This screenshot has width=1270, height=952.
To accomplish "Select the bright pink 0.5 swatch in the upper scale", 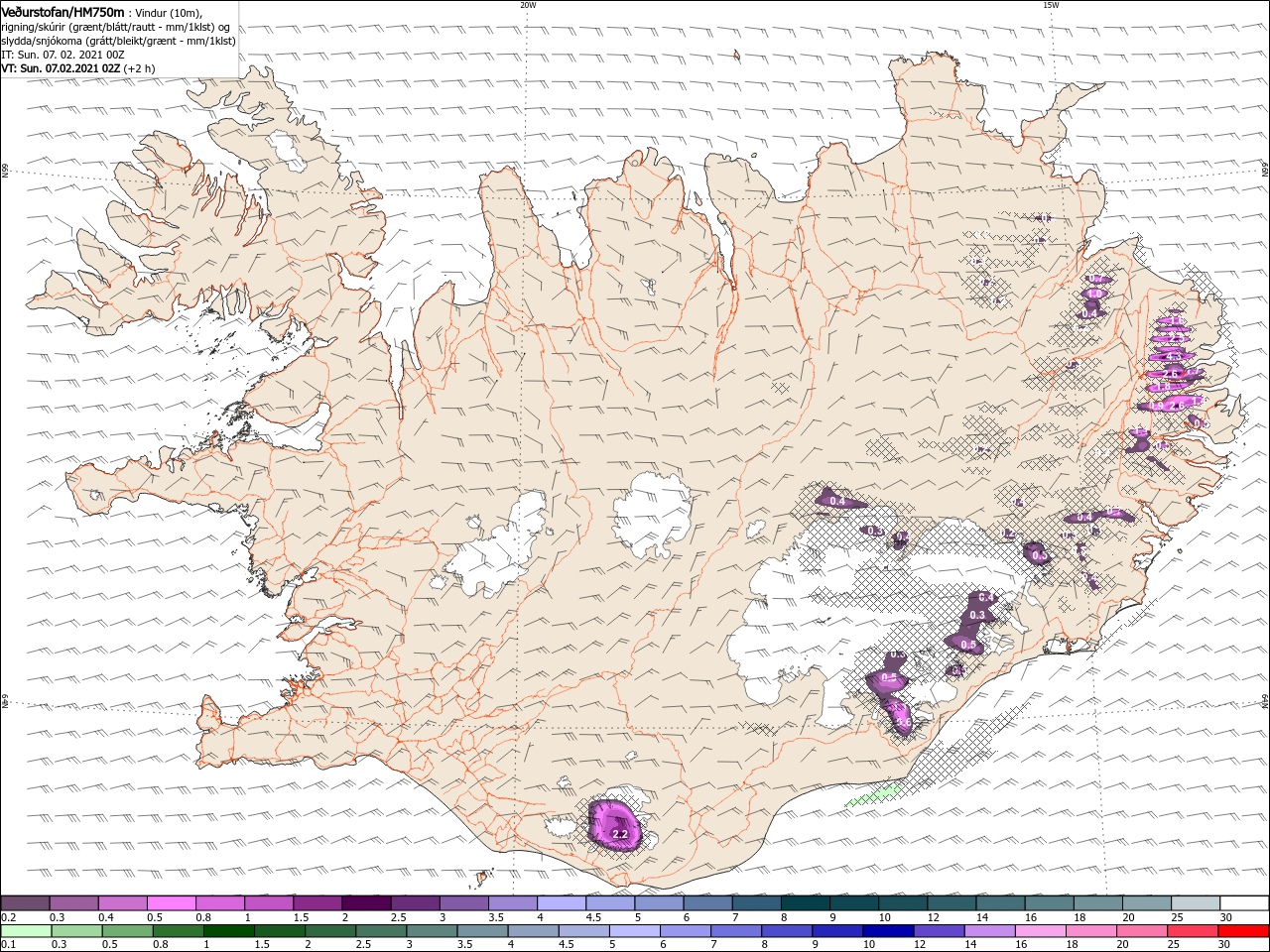I will (x=172, y=903).
